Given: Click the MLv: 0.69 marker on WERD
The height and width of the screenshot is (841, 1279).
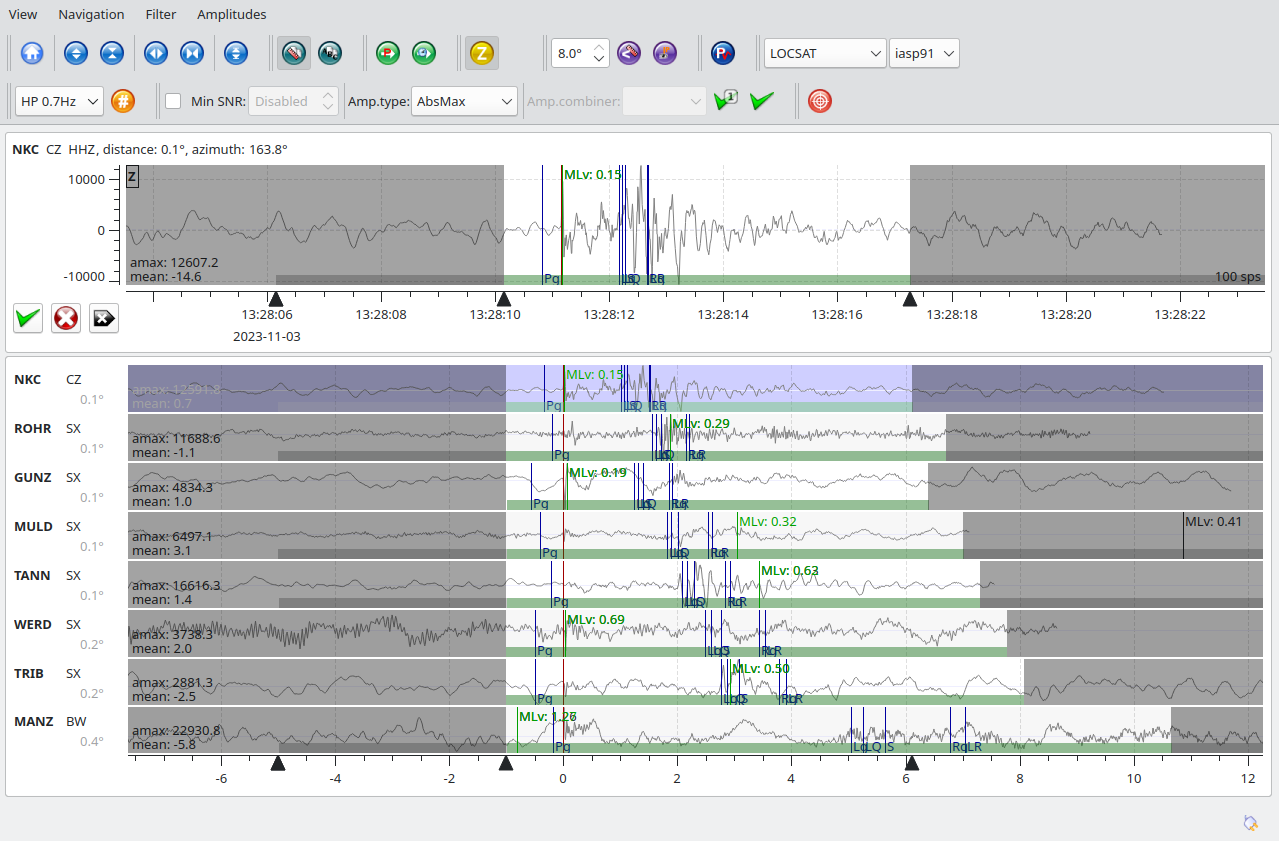Looking at the screenshot, I should (596, 619).
